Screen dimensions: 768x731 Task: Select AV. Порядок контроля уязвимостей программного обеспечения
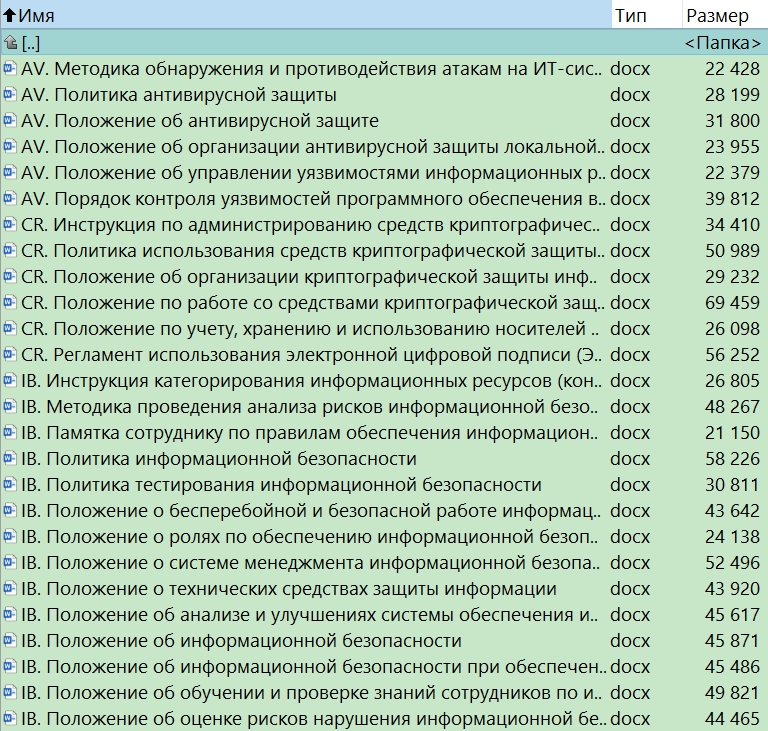pyautogui.click(x=384, y=198)
